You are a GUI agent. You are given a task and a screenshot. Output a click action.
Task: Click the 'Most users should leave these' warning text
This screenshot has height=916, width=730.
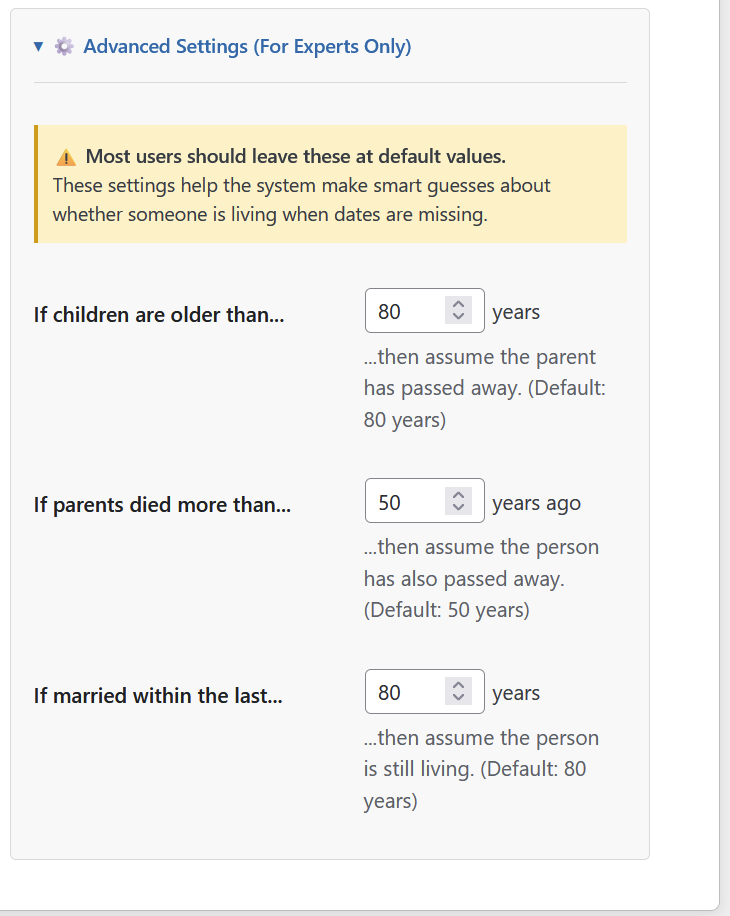coord(295,156)
